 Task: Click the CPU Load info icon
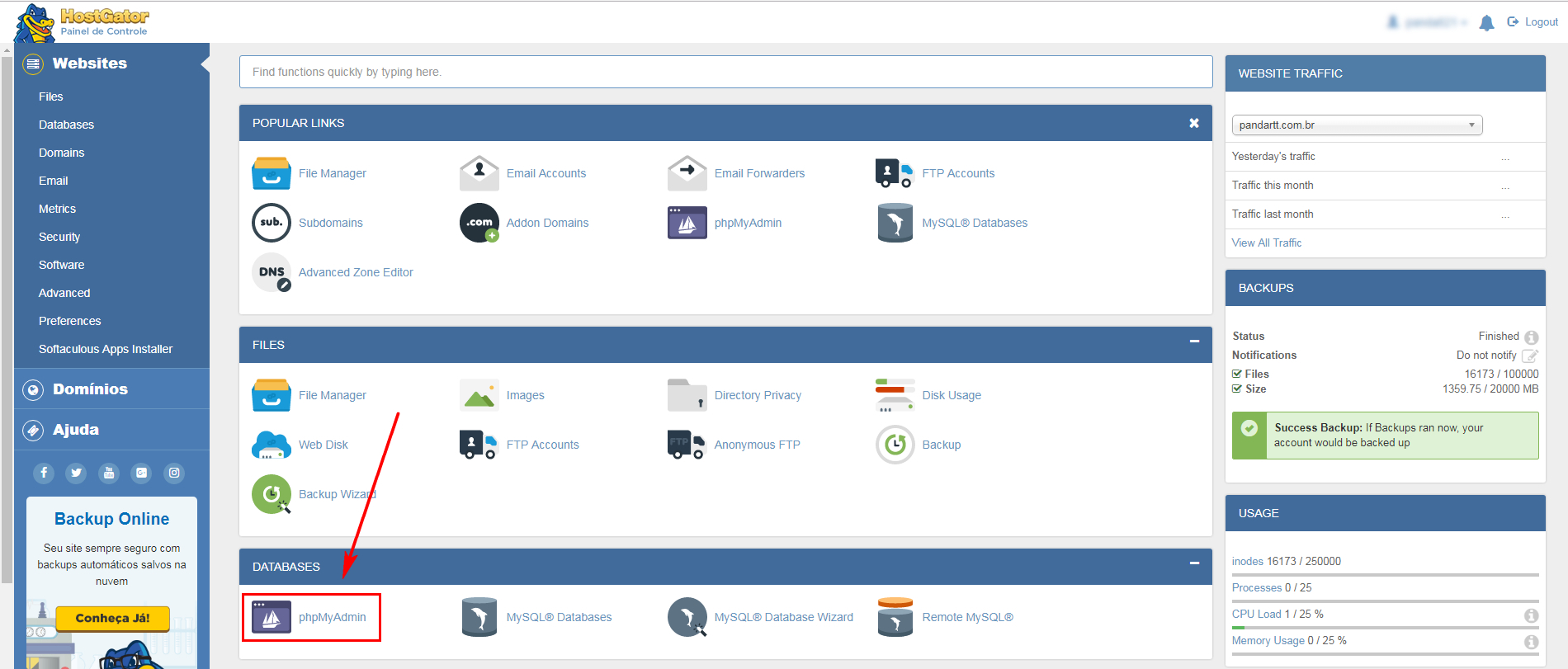tap(1531, 615)
